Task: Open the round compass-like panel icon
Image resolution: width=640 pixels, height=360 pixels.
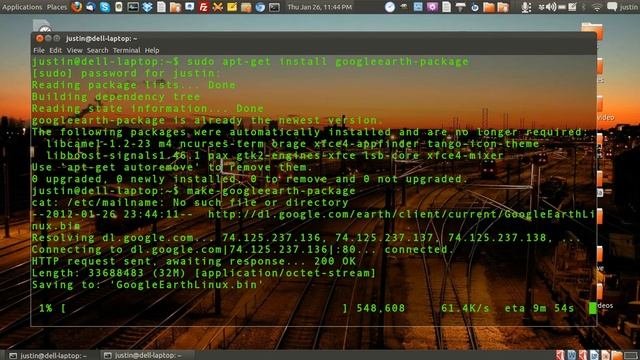Action: tap(390, 7)
